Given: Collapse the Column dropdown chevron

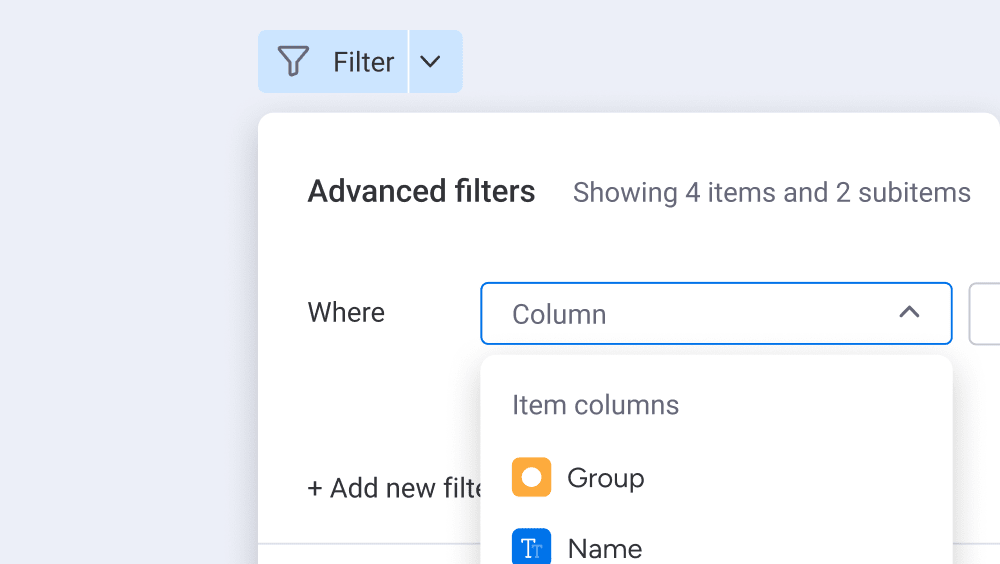Looking at the screenshot, I should pos(909,313).
